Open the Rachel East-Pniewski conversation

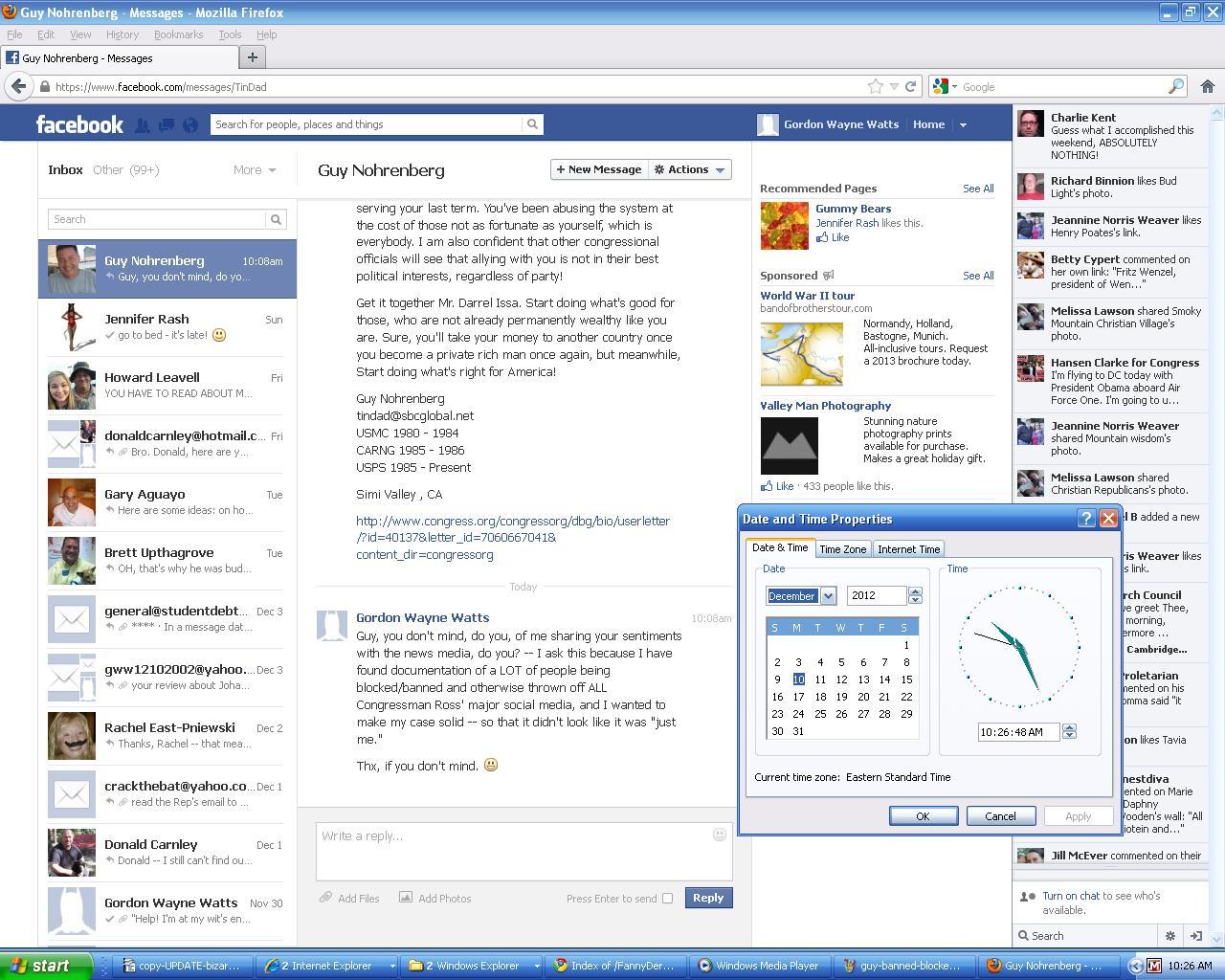point(167,735)
